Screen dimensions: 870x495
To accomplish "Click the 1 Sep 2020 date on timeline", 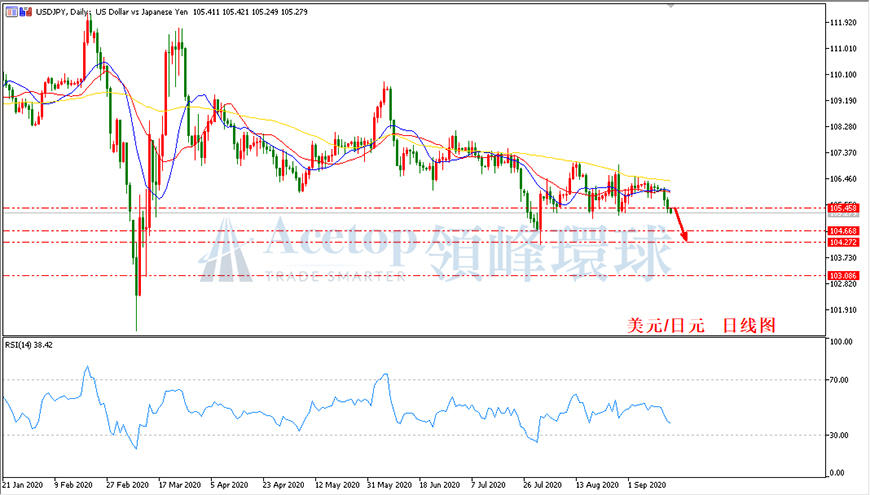I will [648, 485].
